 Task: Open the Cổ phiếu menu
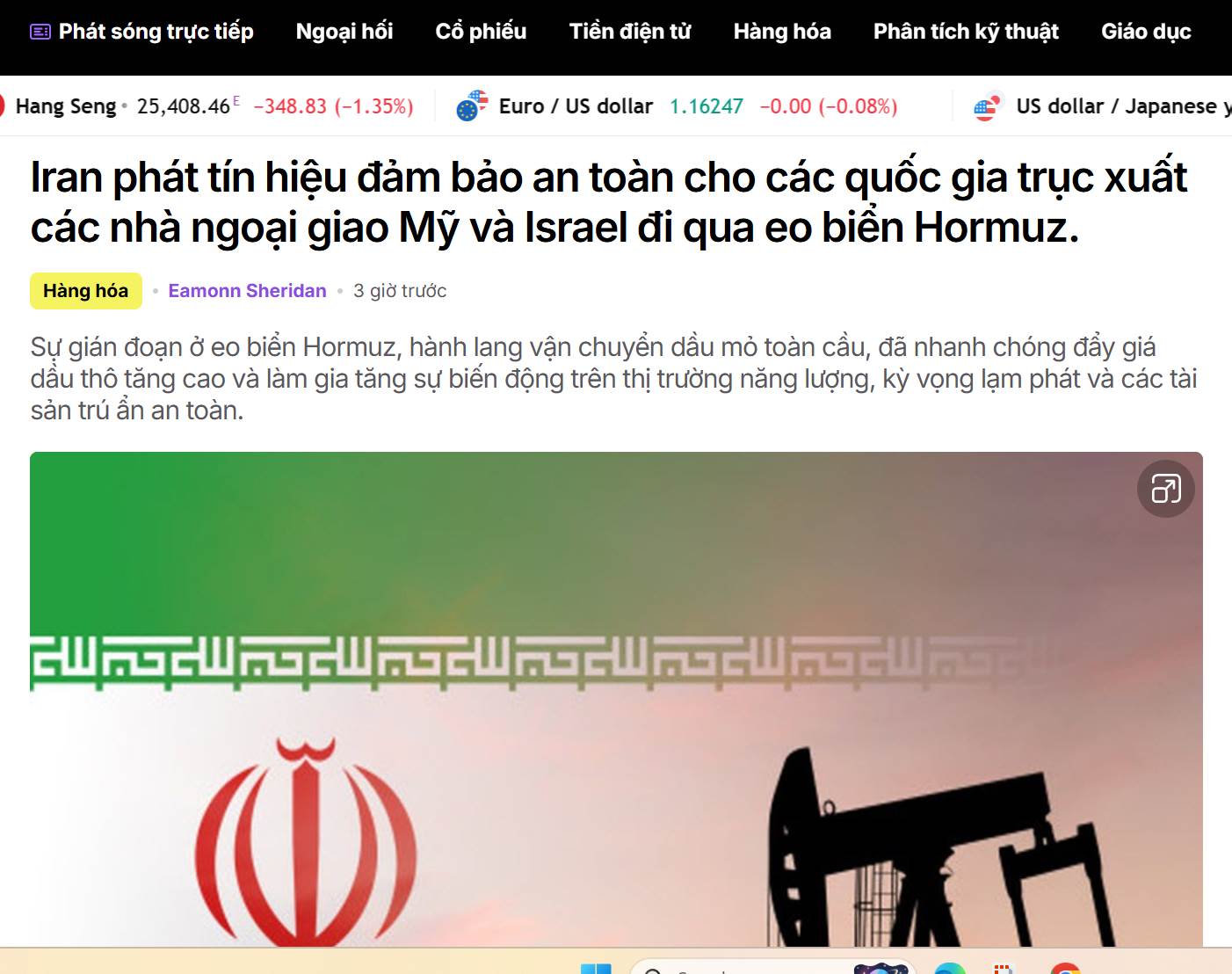coord(481,32)
